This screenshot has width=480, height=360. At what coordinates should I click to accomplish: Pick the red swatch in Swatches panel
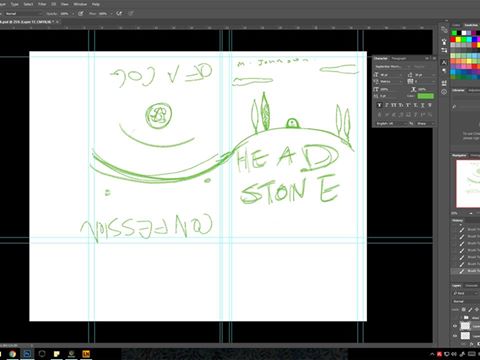(x=453, y=39)
